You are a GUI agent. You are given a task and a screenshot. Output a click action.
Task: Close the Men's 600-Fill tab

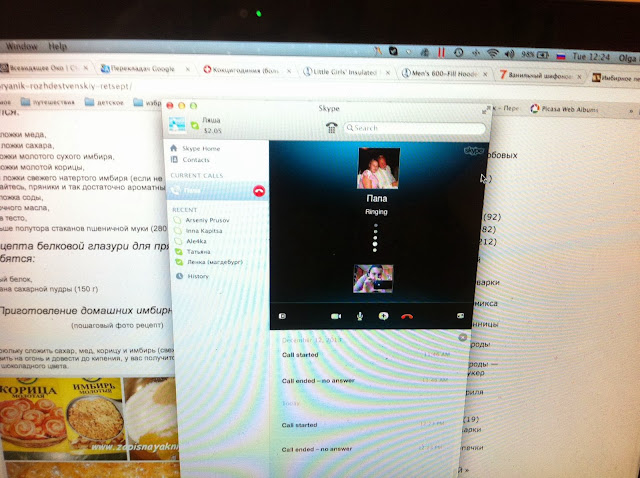point(485,74)
